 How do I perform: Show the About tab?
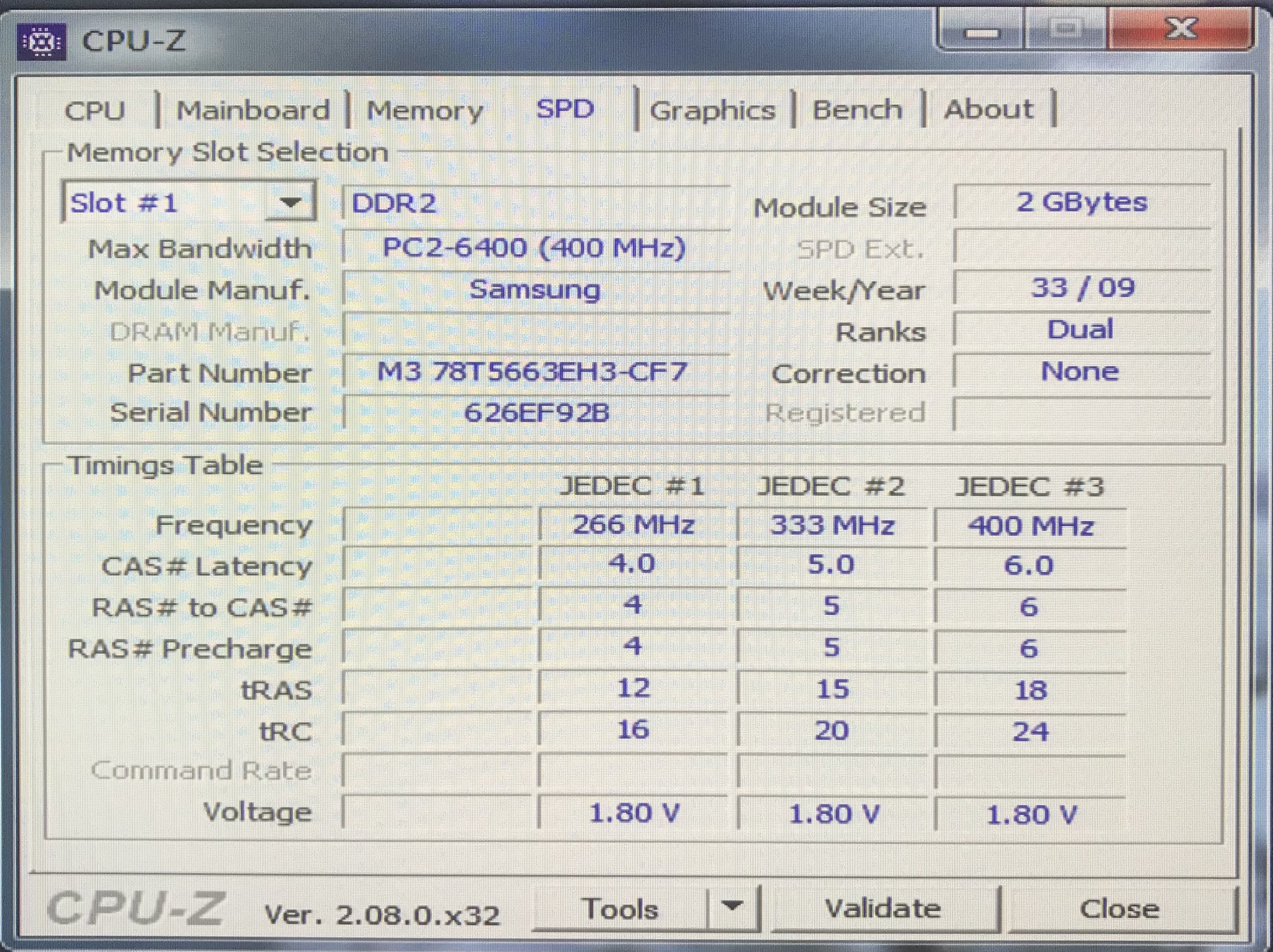(x=988, y=109)
